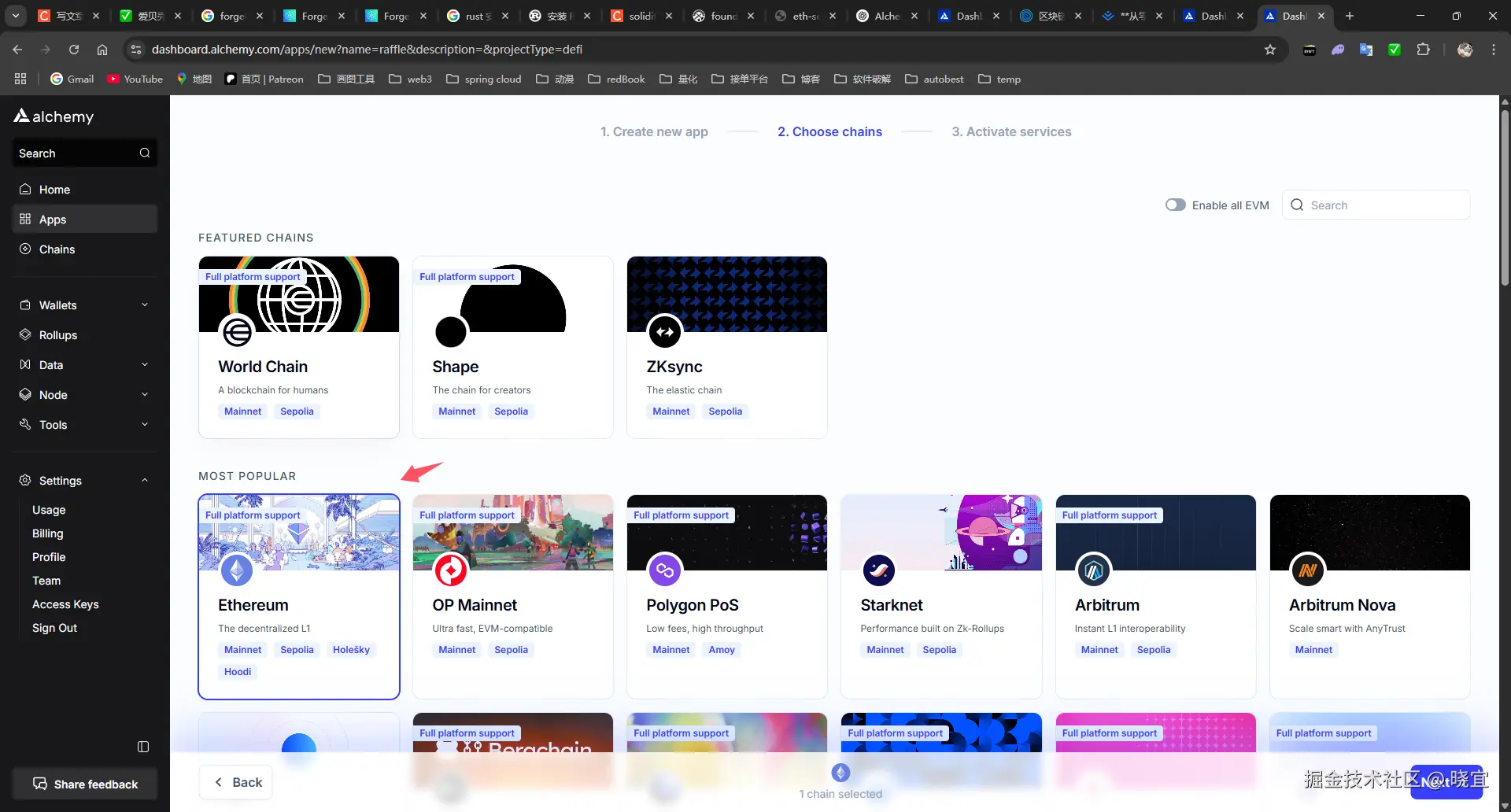Click the address bar URL
The height and width of the screenshot is (812, 1511).
pos(367,50)
